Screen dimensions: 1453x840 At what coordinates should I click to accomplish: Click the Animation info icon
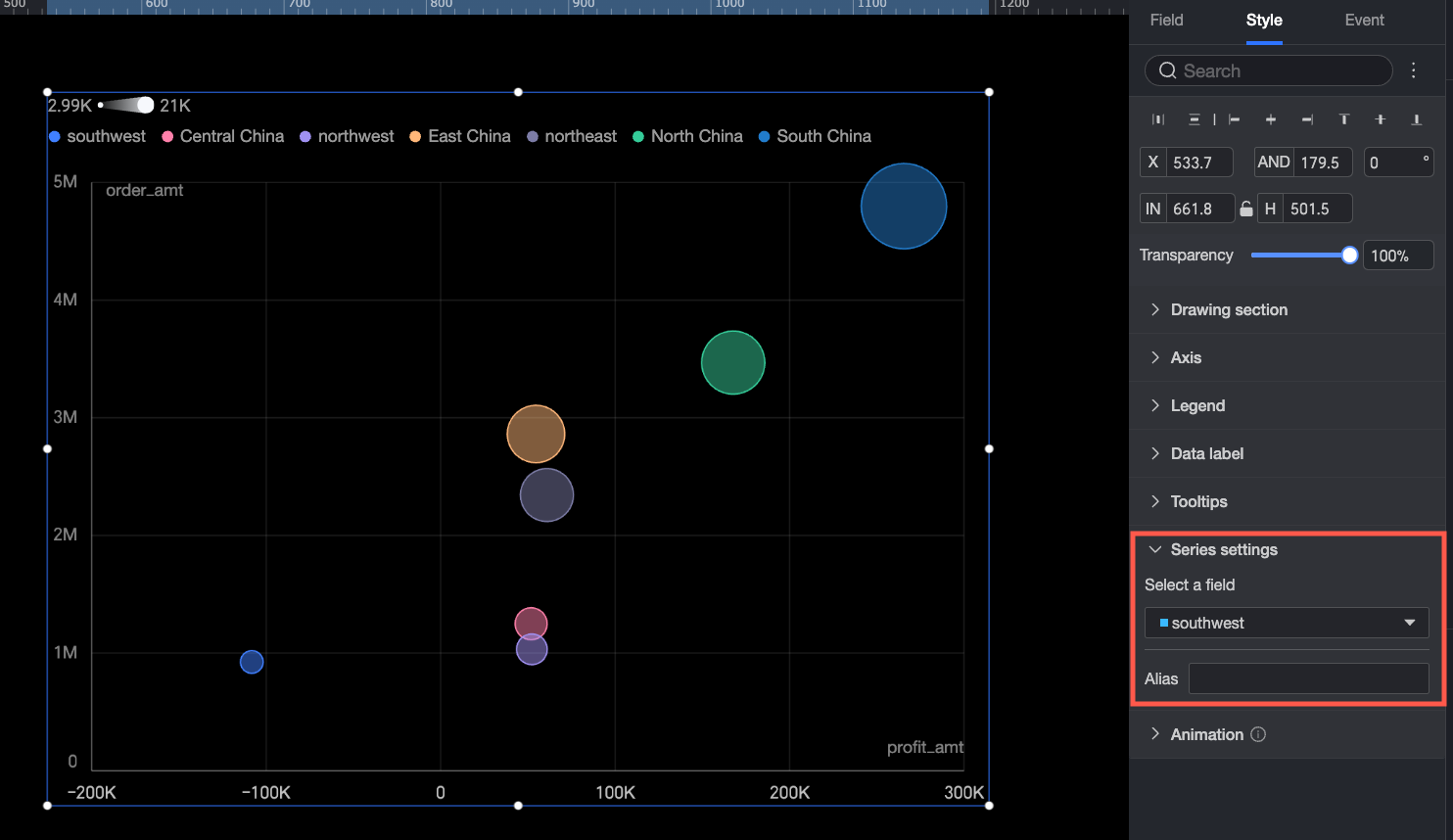[x=1258, y=734]
